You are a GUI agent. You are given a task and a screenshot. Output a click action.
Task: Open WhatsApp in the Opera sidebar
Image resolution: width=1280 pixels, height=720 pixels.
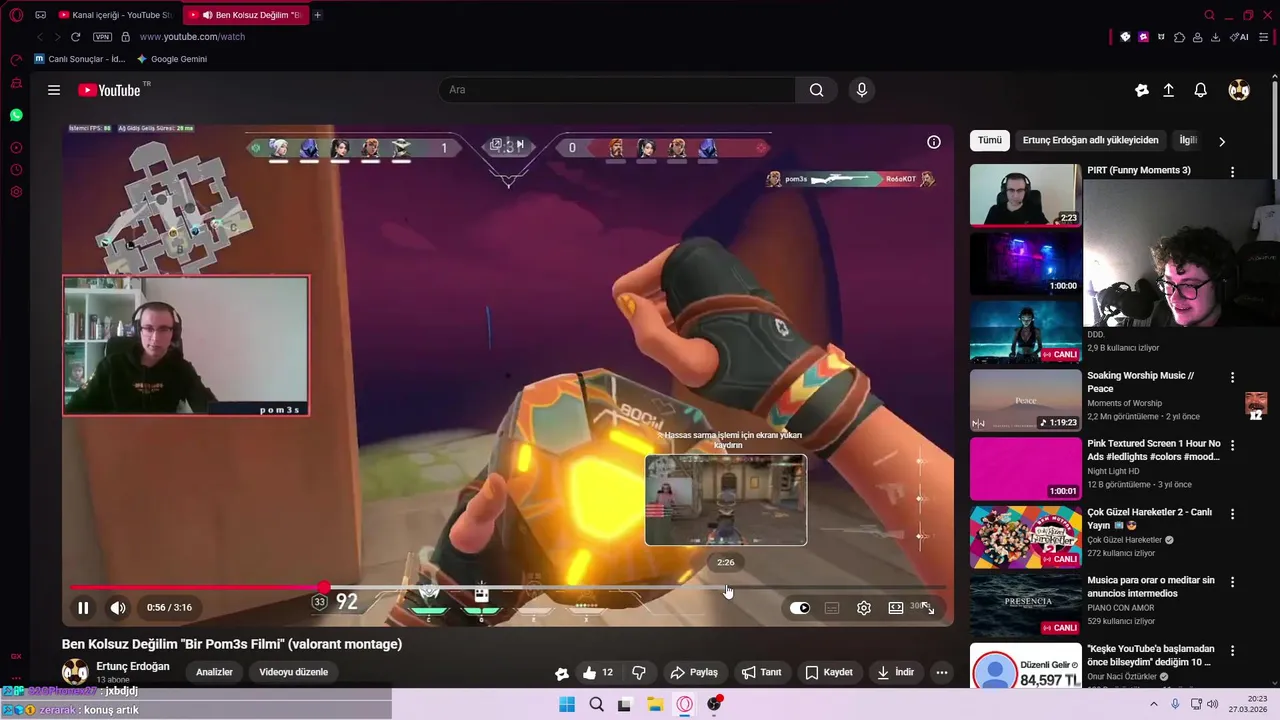click(x=16, y=116)
